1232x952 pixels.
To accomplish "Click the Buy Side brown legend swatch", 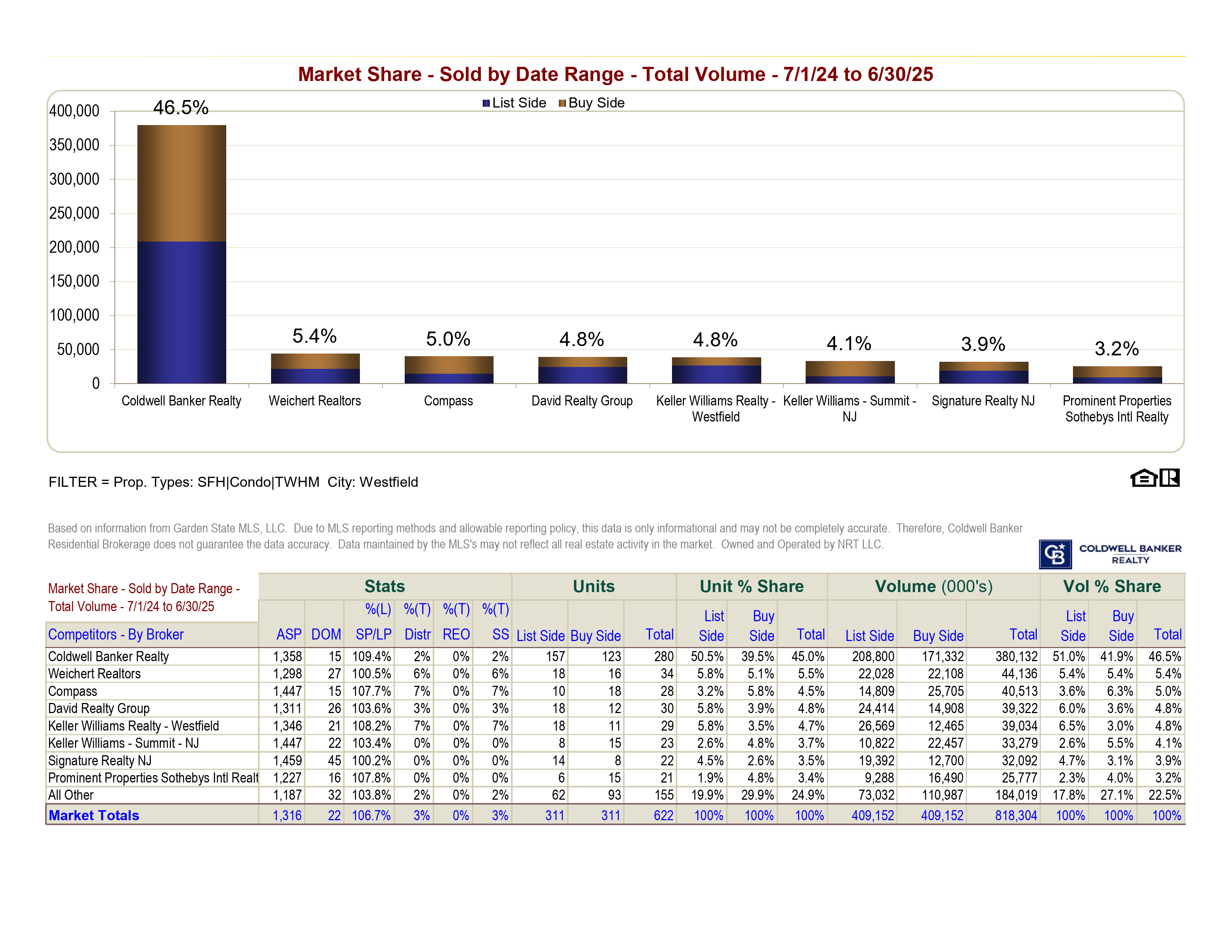I will (562, 103).
